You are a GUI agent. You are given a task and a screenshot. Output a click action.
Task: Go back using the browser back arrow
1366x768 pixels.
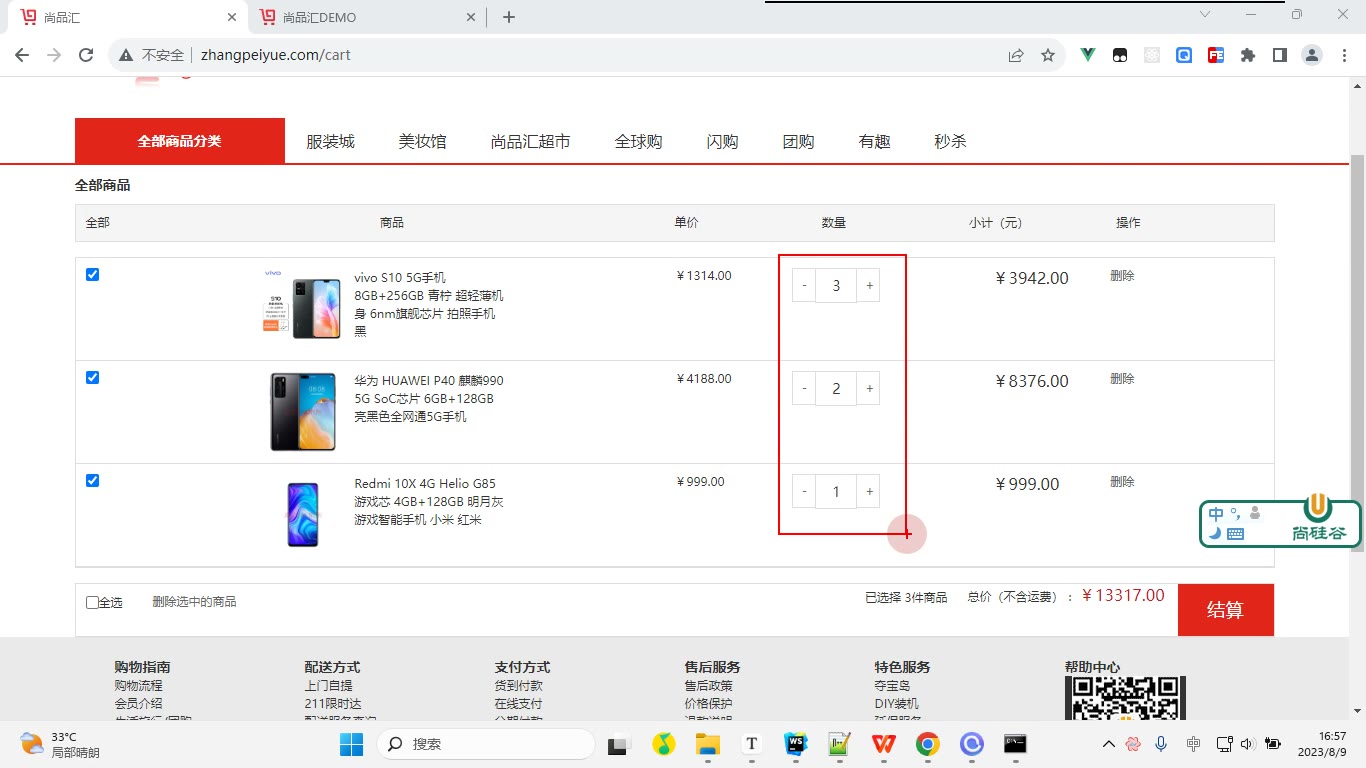(x=22, y=55)
